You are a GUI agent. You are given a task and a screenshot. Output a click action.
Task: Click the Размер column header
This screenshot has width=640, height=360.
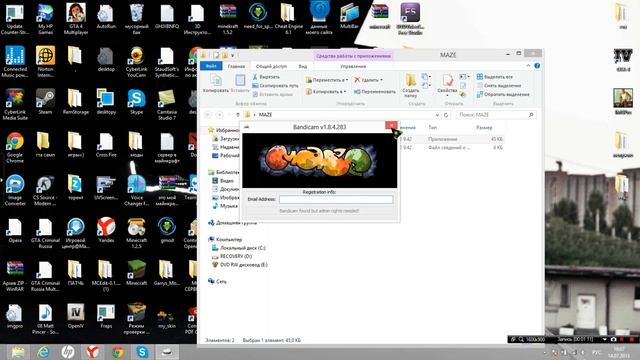click(484, 128)
